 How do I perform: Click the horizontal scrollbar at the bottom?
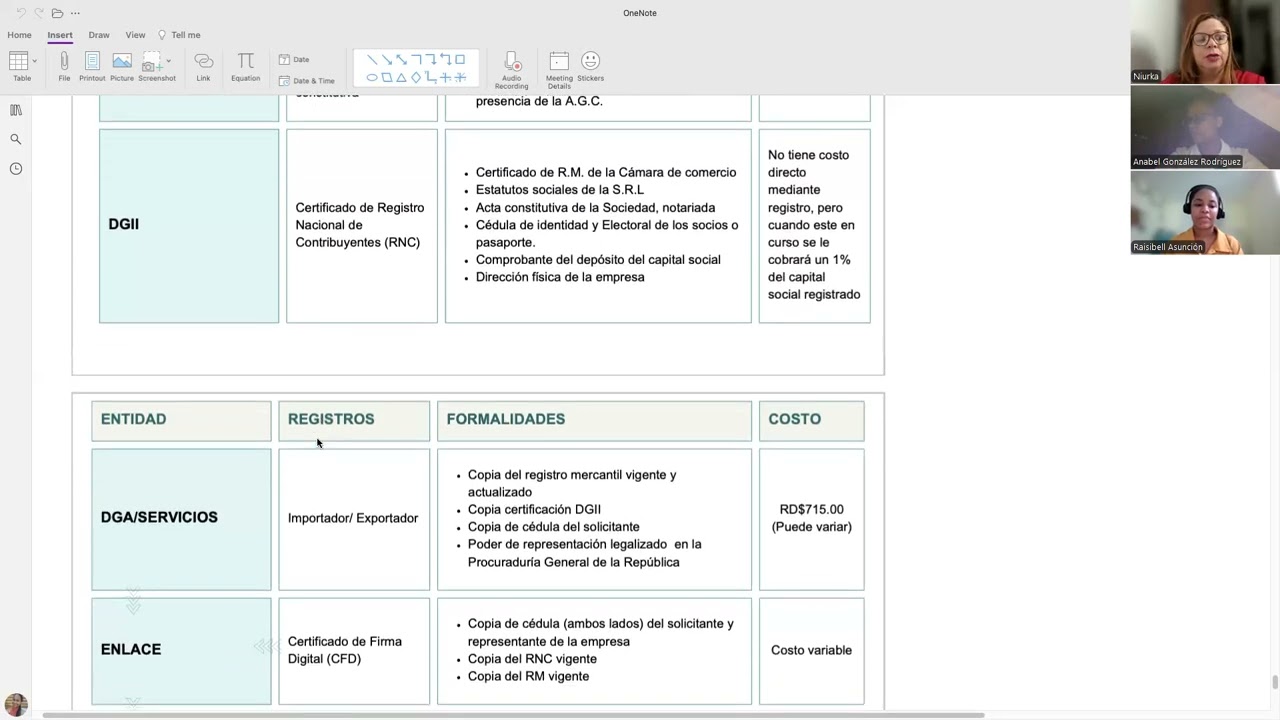coord(513,715)
